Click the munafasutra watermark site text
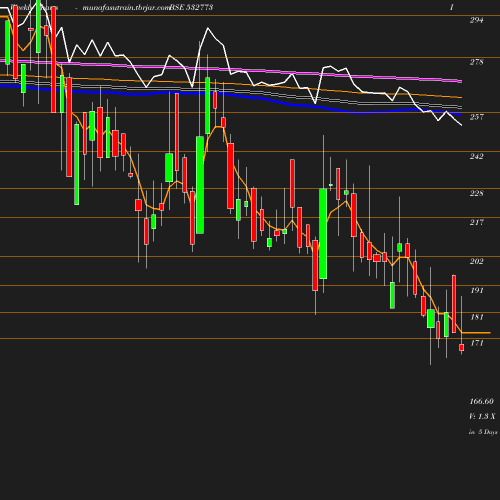 pyautogui.click(x=126, y=7)
